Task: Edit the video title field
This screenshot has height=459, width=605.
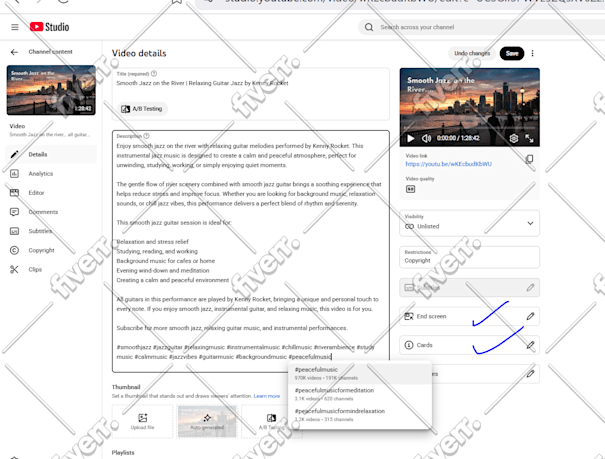Action: tap(251, 83)
